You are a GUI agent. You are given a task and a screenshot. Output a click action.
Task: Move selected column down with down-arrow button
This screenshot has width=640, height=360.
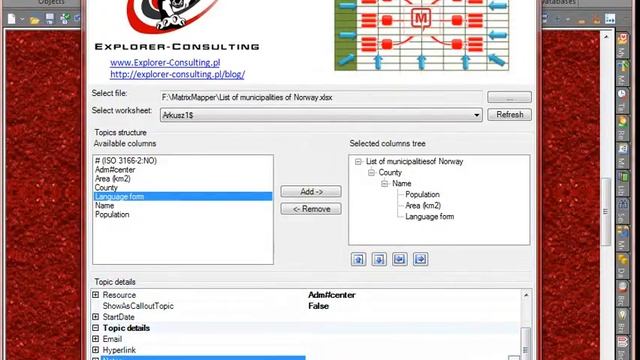(x=379, y=259)
